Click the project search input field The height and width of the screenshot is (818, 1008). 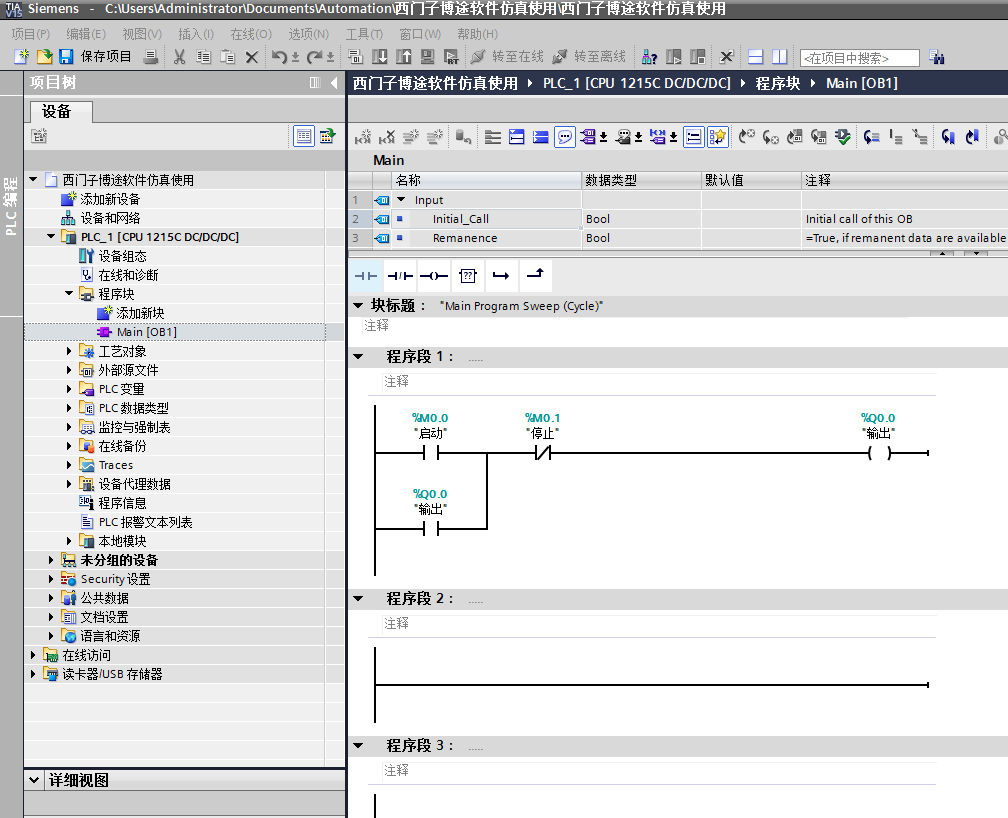[x=860, y=58]
